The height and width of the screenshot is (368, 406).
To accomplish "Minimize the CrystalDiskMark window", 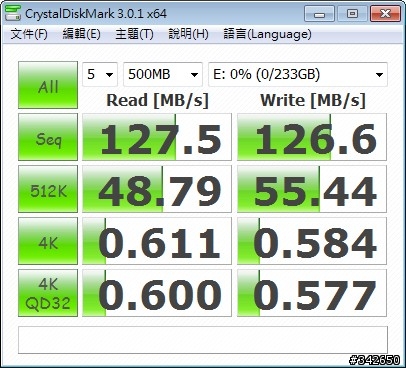I will 319,14.
